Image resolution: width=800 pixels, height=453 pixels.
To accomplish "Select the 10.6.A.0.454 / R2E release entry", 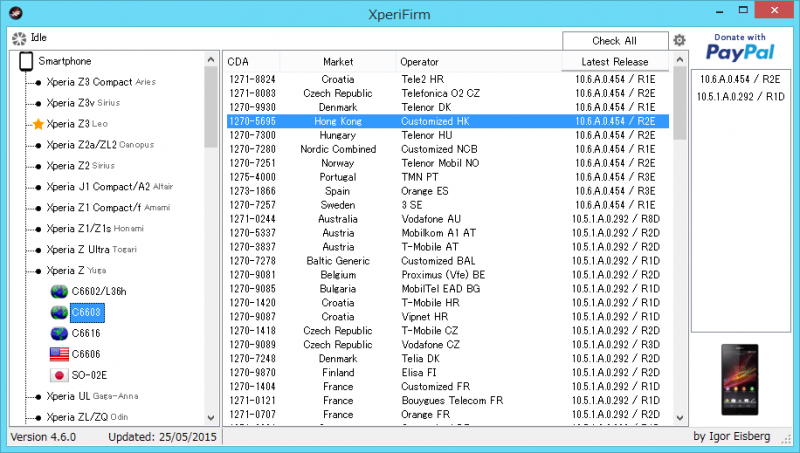I will click(740, 79).
